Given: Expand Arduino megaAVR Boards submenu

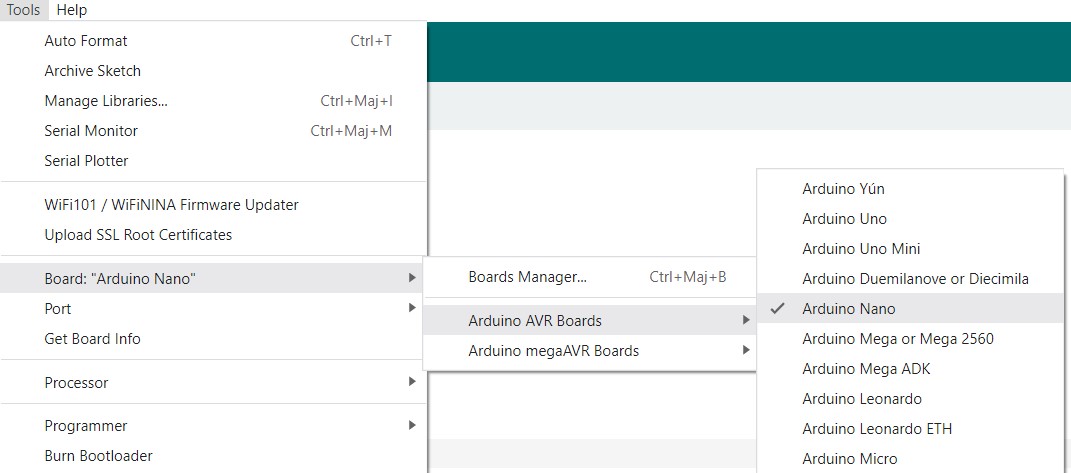Looking at the screenshot, I should [553, 351].
